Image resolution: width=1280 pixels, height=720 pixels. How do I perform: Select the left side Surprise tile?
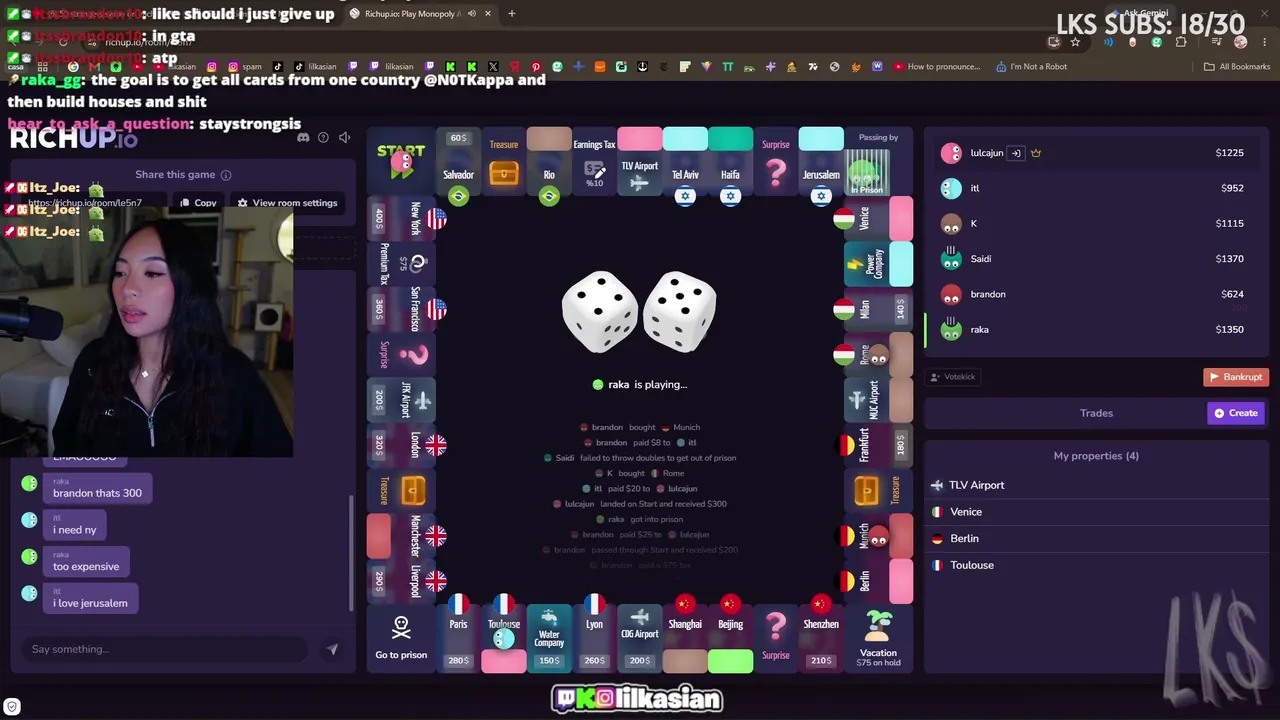click(x=401, y=355)
